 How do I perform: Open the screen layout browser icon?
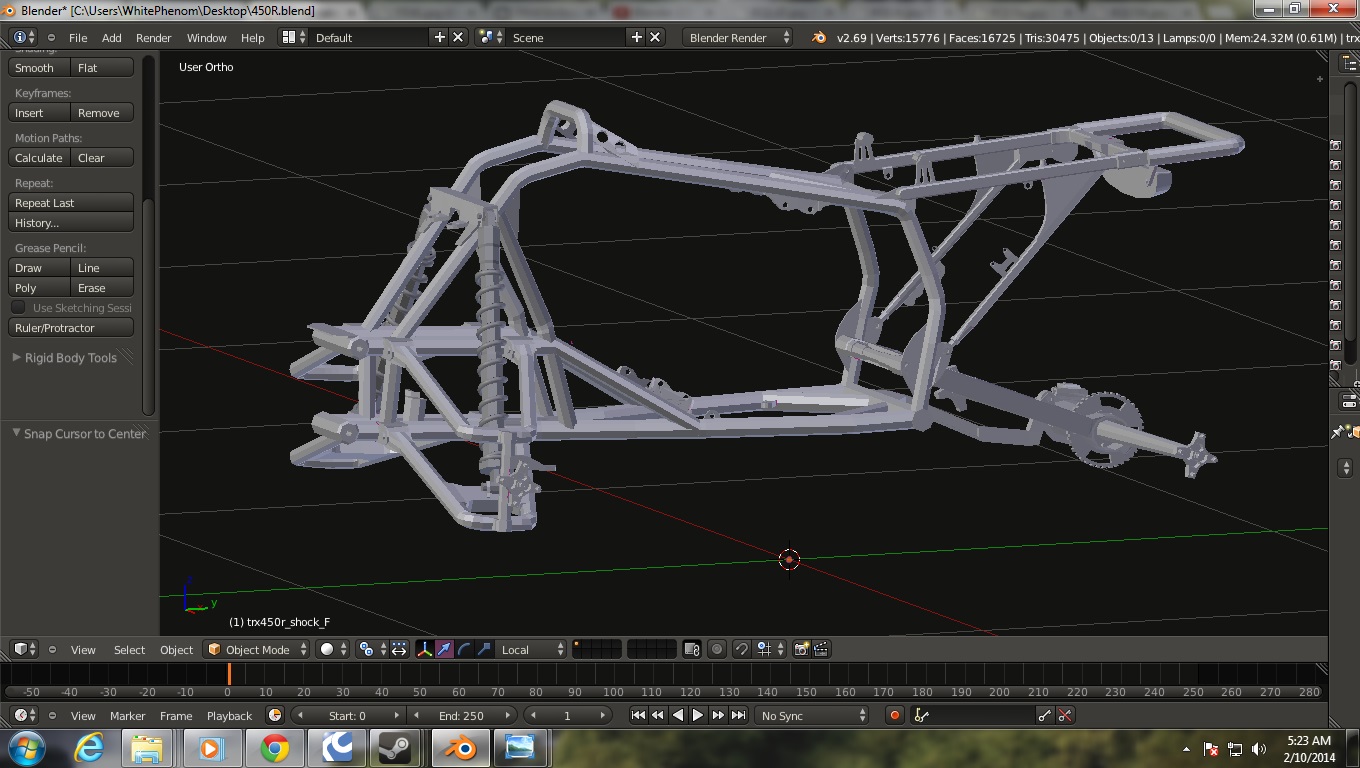(x=293, y=37)
